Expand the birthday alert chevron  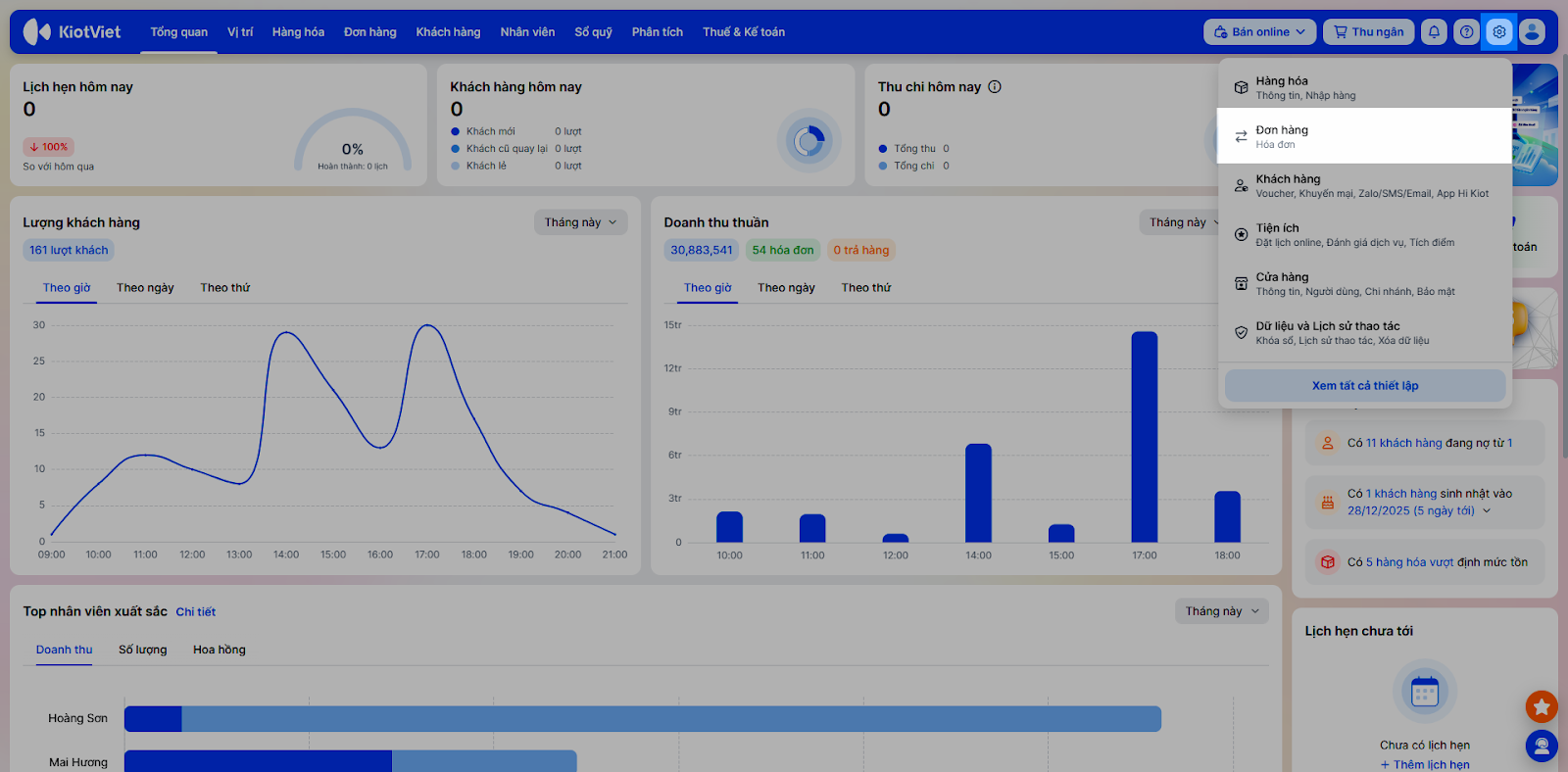[x=1487, y=510]
